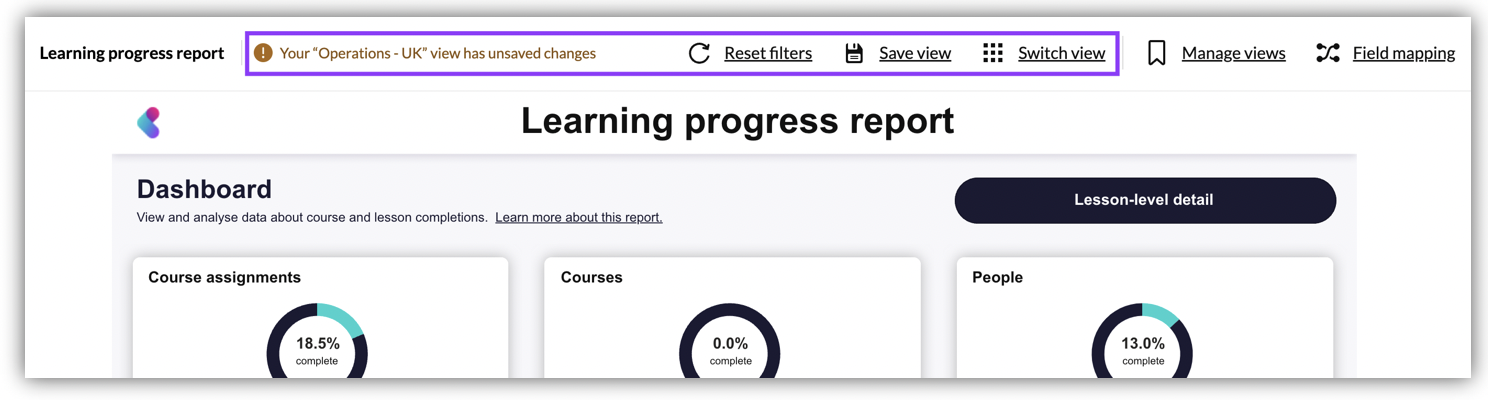This screenshot has width=1488, height=400.
Task: Click the Dashboard heading
Action: click(x=204, y=189)
